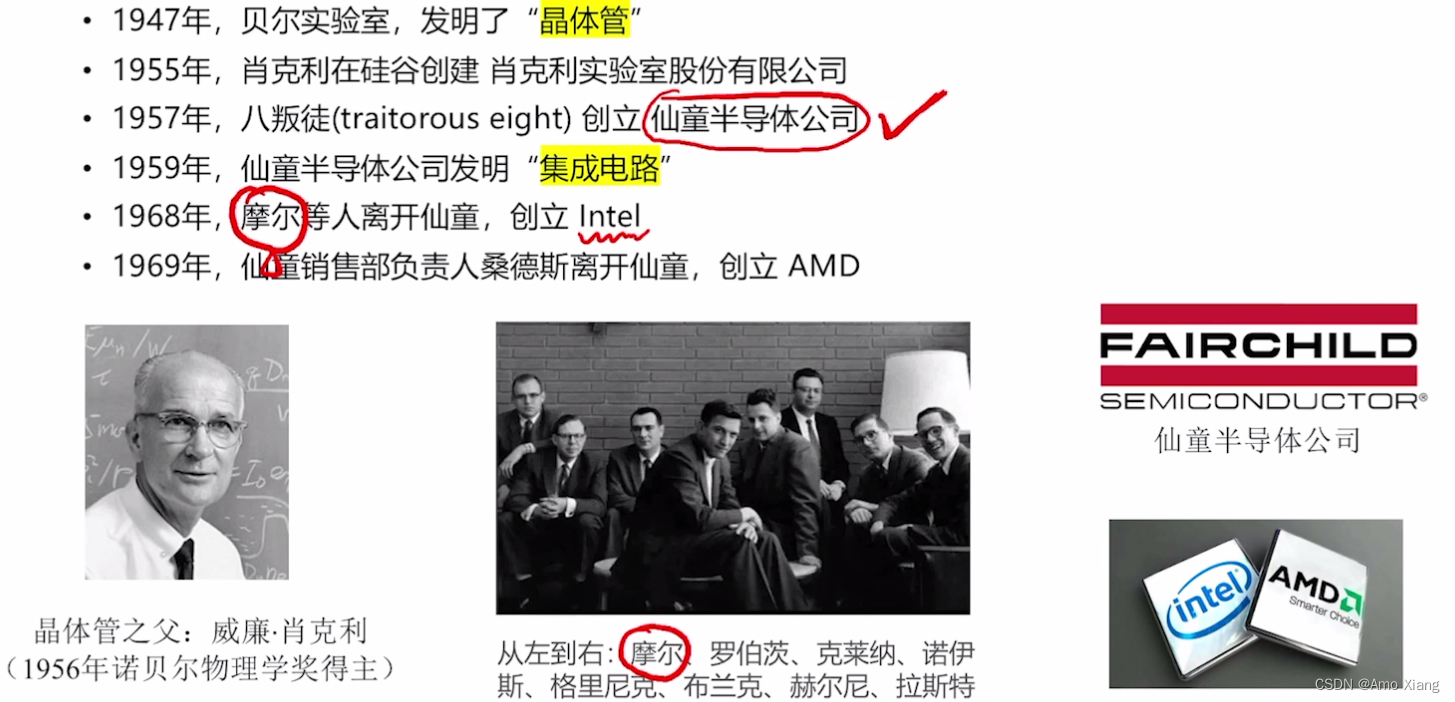
Task: Click the circled 摩尔 in 1968 line
Action: click(270, 217)
